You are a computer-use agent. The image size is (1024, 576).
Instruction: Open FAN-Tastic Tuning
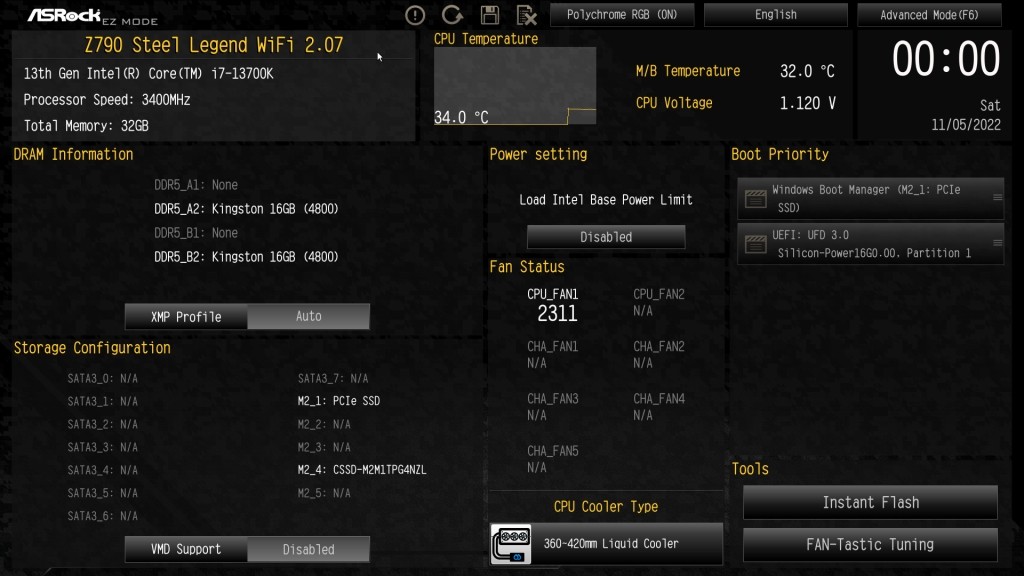(871, 545)
